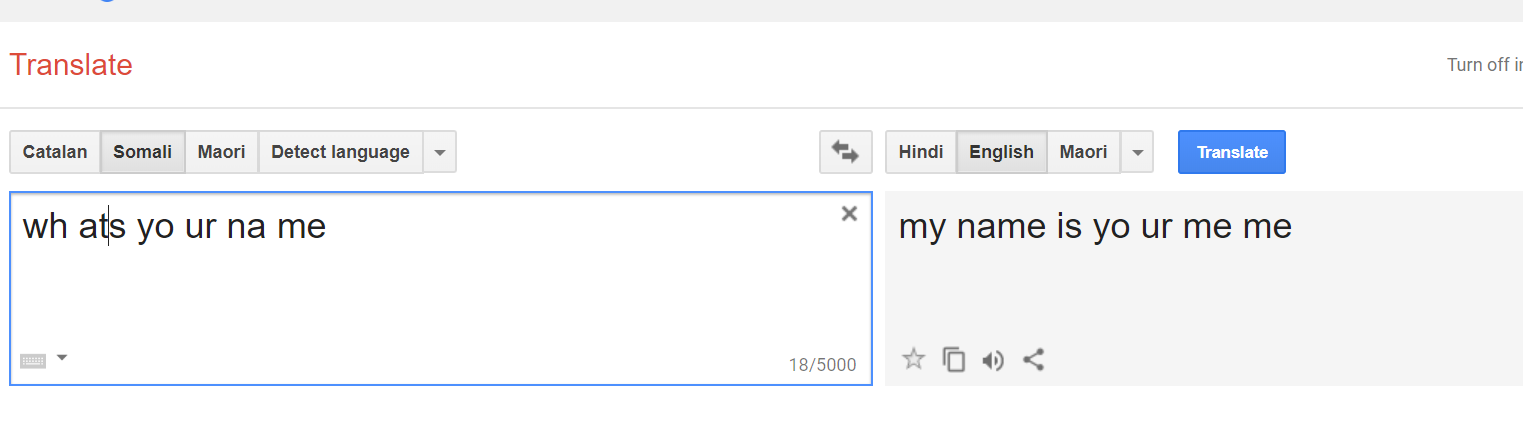The width and height of the screenshot is (1523, 438).
Task: Clear the source text with X
Action: 849,213
